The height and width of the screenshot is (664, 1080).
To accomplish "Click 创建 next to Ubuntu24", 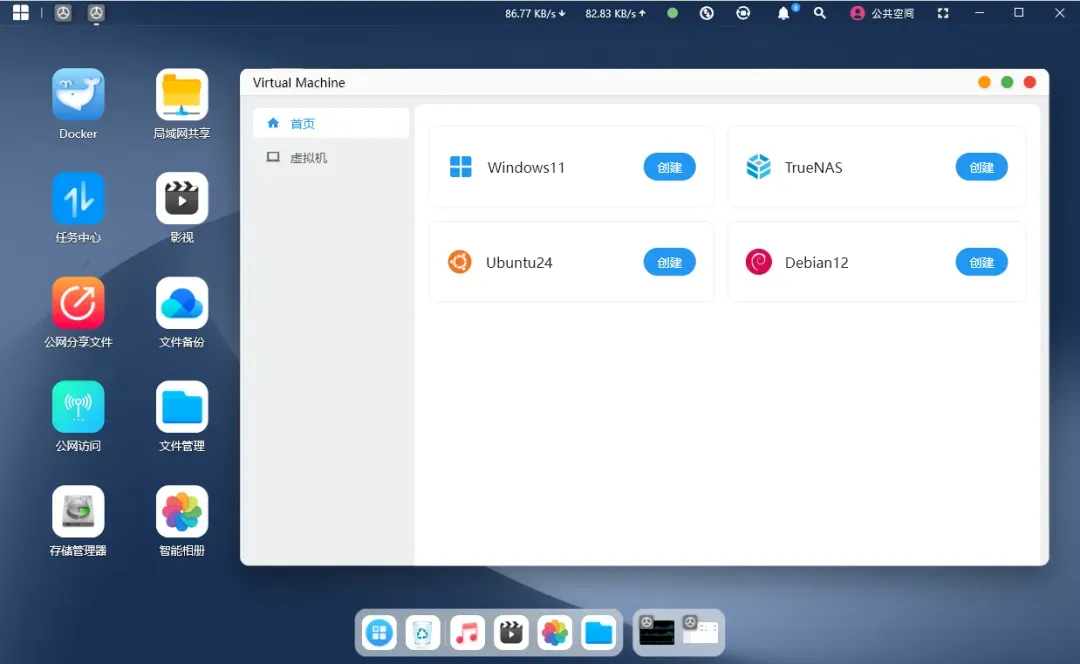I will (x=669, y=263).
